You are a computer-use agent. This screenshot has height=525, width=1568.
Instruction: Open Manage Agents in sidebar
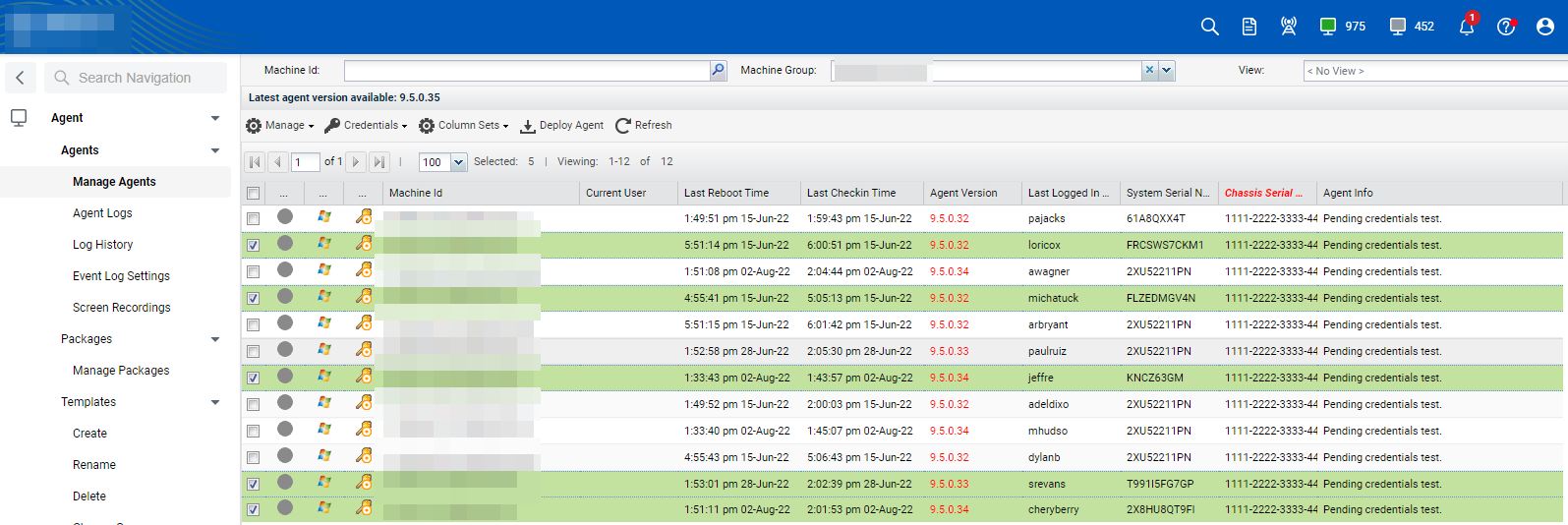114,182
